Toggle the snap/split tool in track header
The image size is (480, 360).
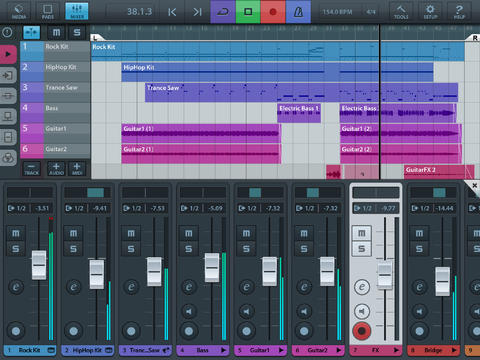tap(32, 32)
